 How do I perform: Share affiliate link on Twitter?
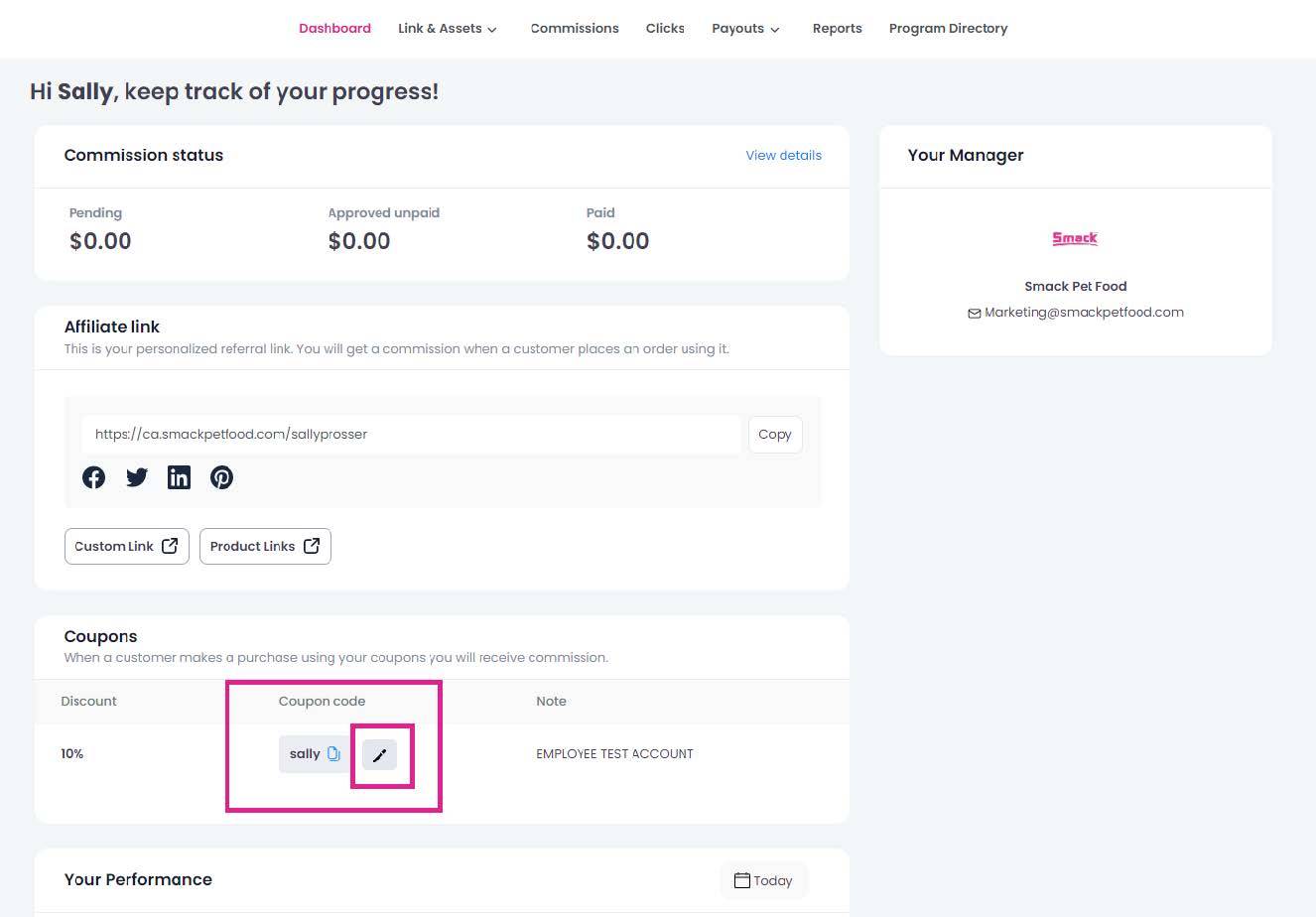tap(137, 477)
